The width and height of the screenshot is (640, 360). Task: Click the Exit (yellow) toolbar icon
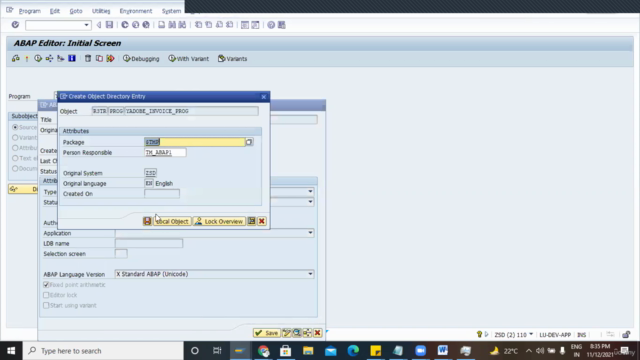[x=136, y=25]
